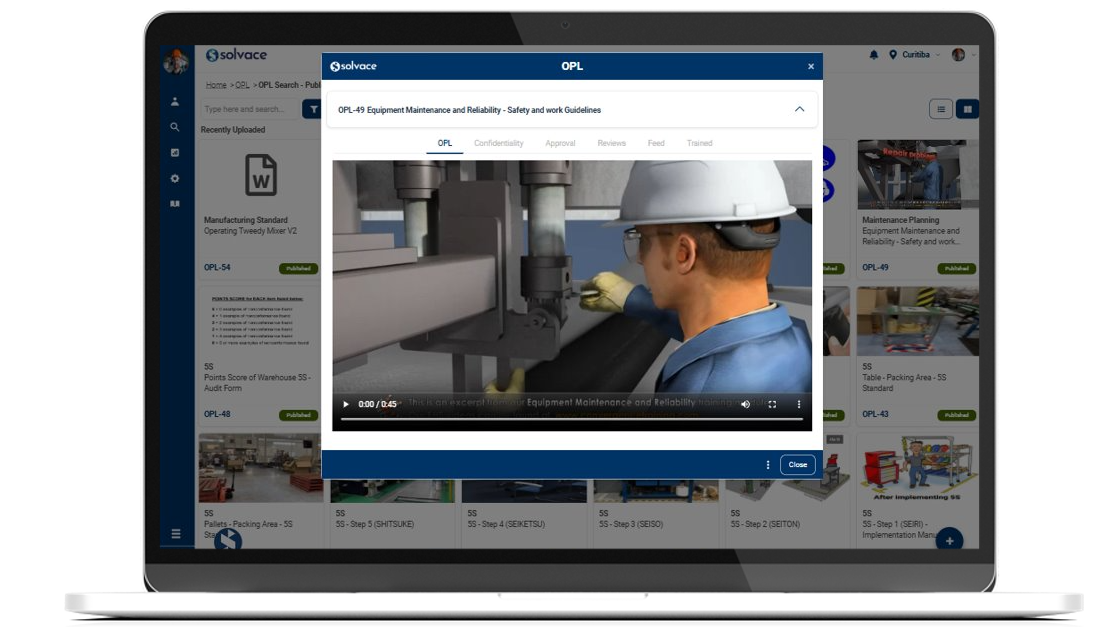The width and height of the screenshot is (1115, 627).
Task: Enter fullscreen mode for the video
Action: pos(772,404)
